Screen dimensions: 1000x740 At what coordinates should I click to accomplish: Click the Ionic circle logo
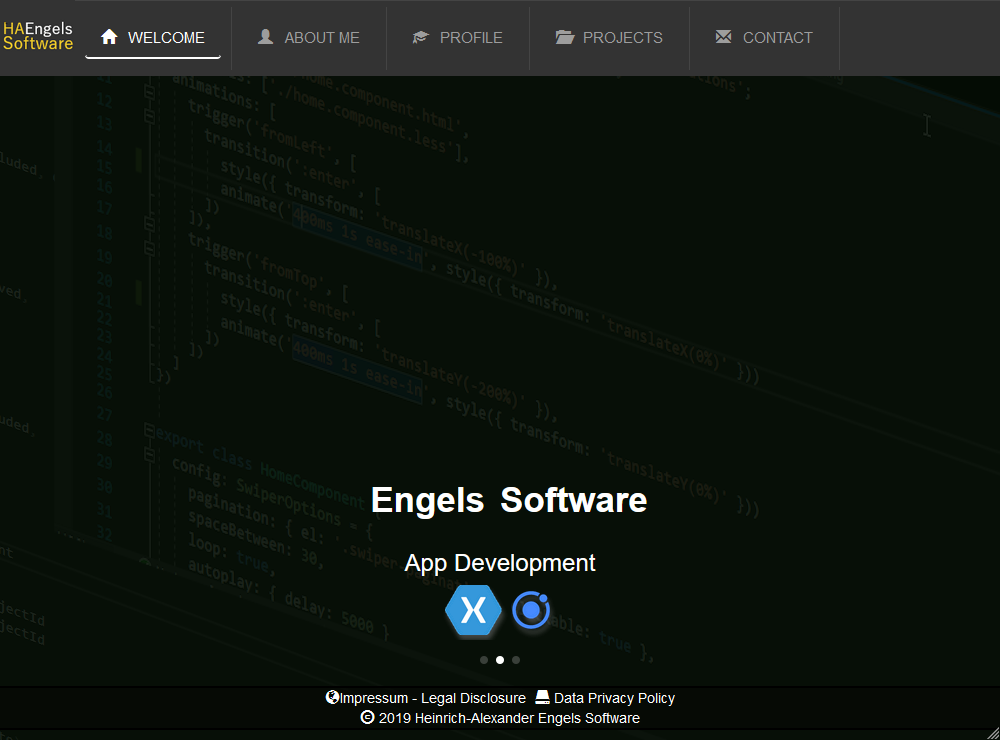pos(531,610)
